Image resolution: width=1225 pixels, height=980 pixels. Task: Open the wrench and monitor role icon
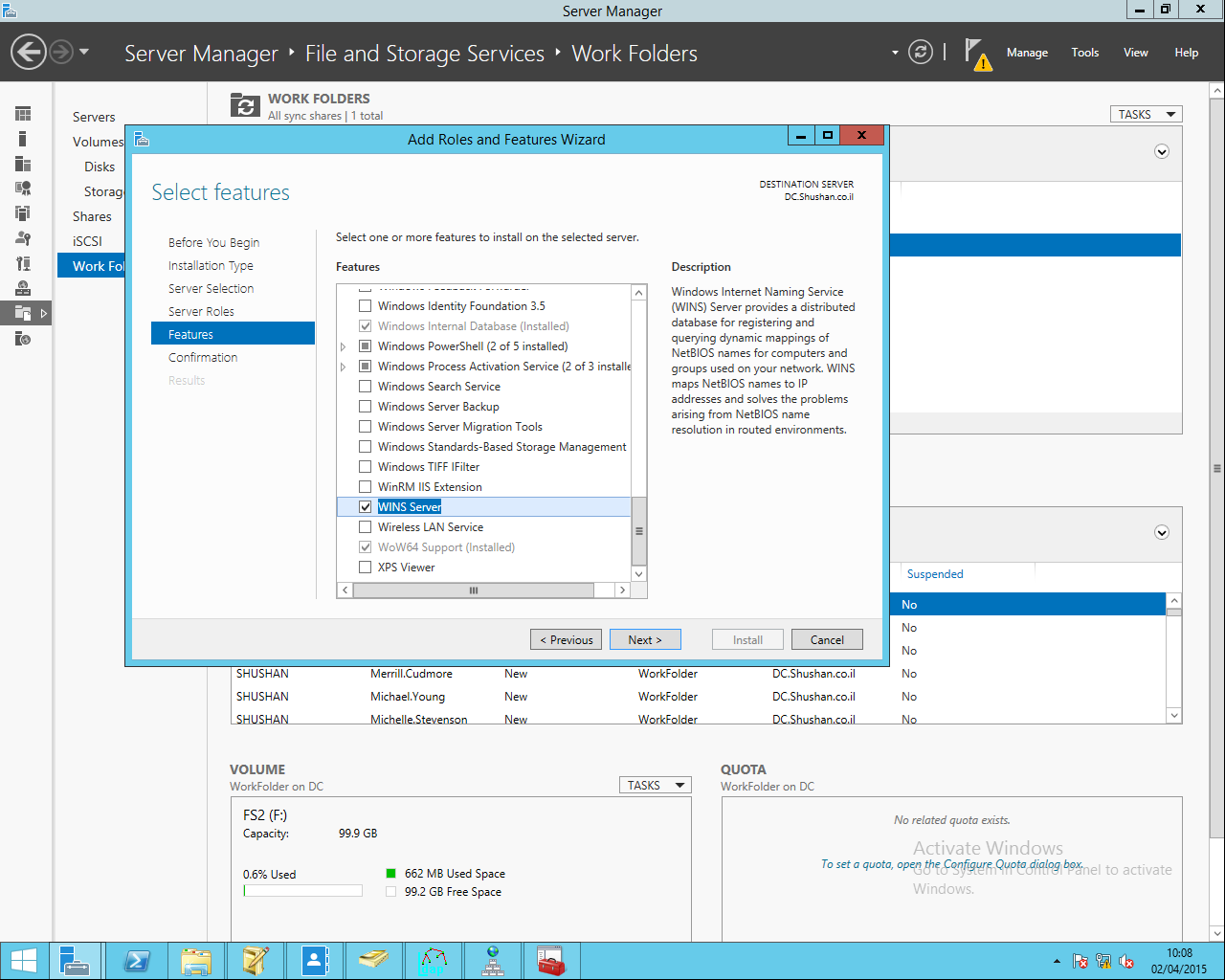(x=23, y=263)
